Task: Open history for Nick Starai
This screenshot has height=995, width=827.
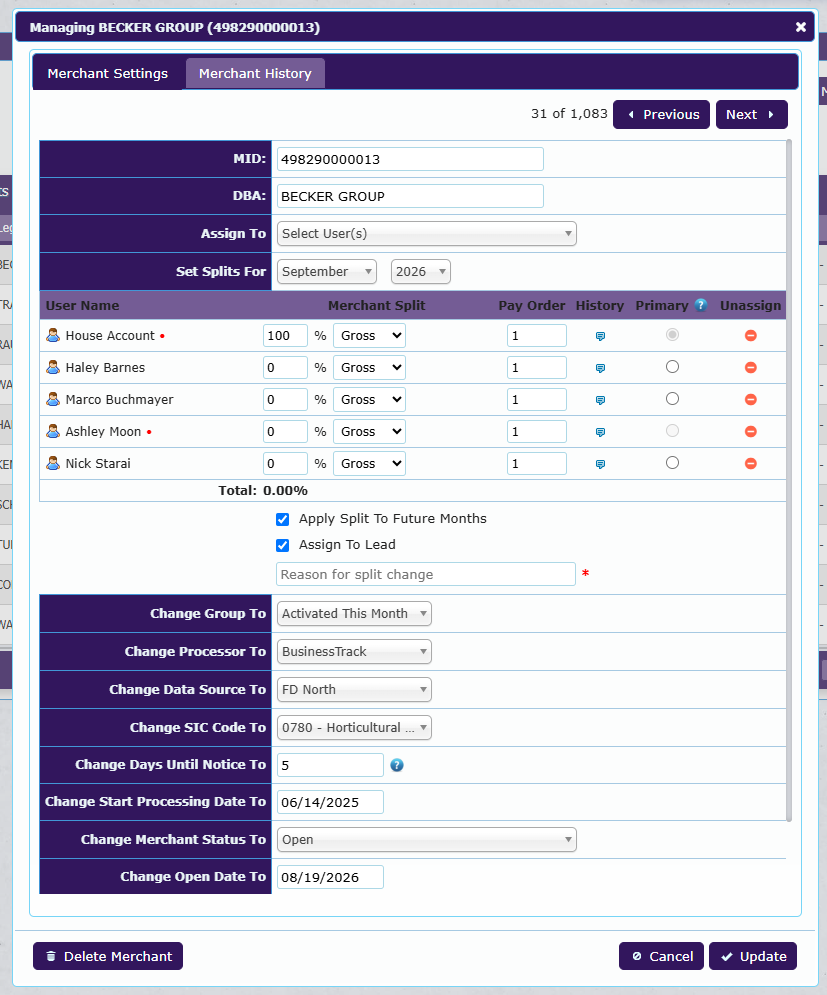Action: (600, 464)
